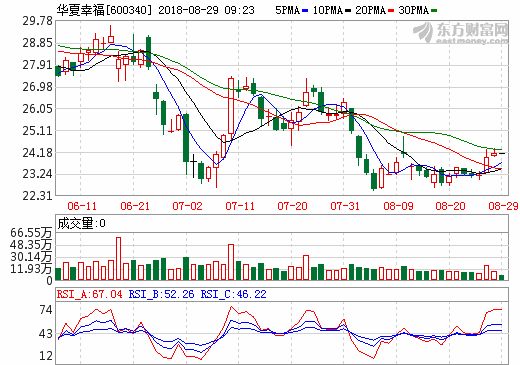Click the 26.05 price axis label
Viewport: 520px width, 365px height.
pyautogui.click(x=38, y=109)
